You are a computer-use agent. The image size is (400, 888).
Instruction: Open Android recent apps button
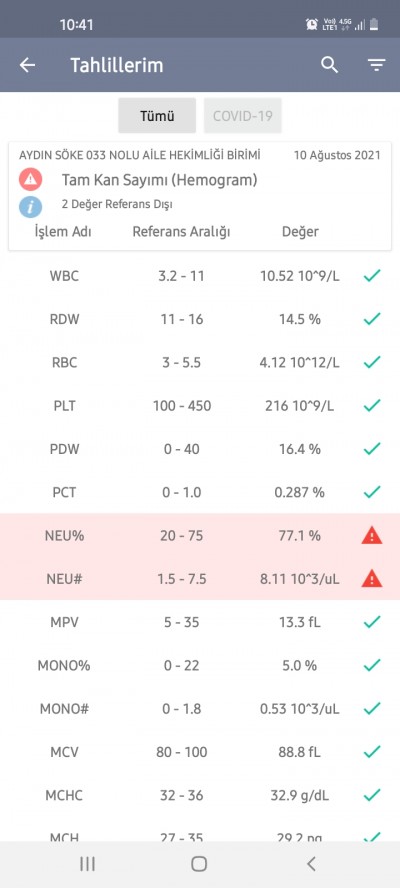tap(87, 864)
